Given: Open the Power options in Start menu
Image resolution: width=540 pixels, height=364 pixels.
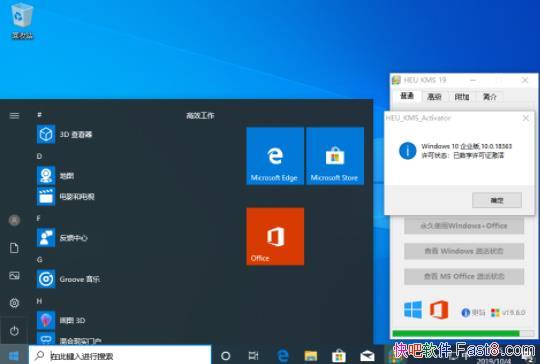Looking at the screenshot, I should point(14,331).
